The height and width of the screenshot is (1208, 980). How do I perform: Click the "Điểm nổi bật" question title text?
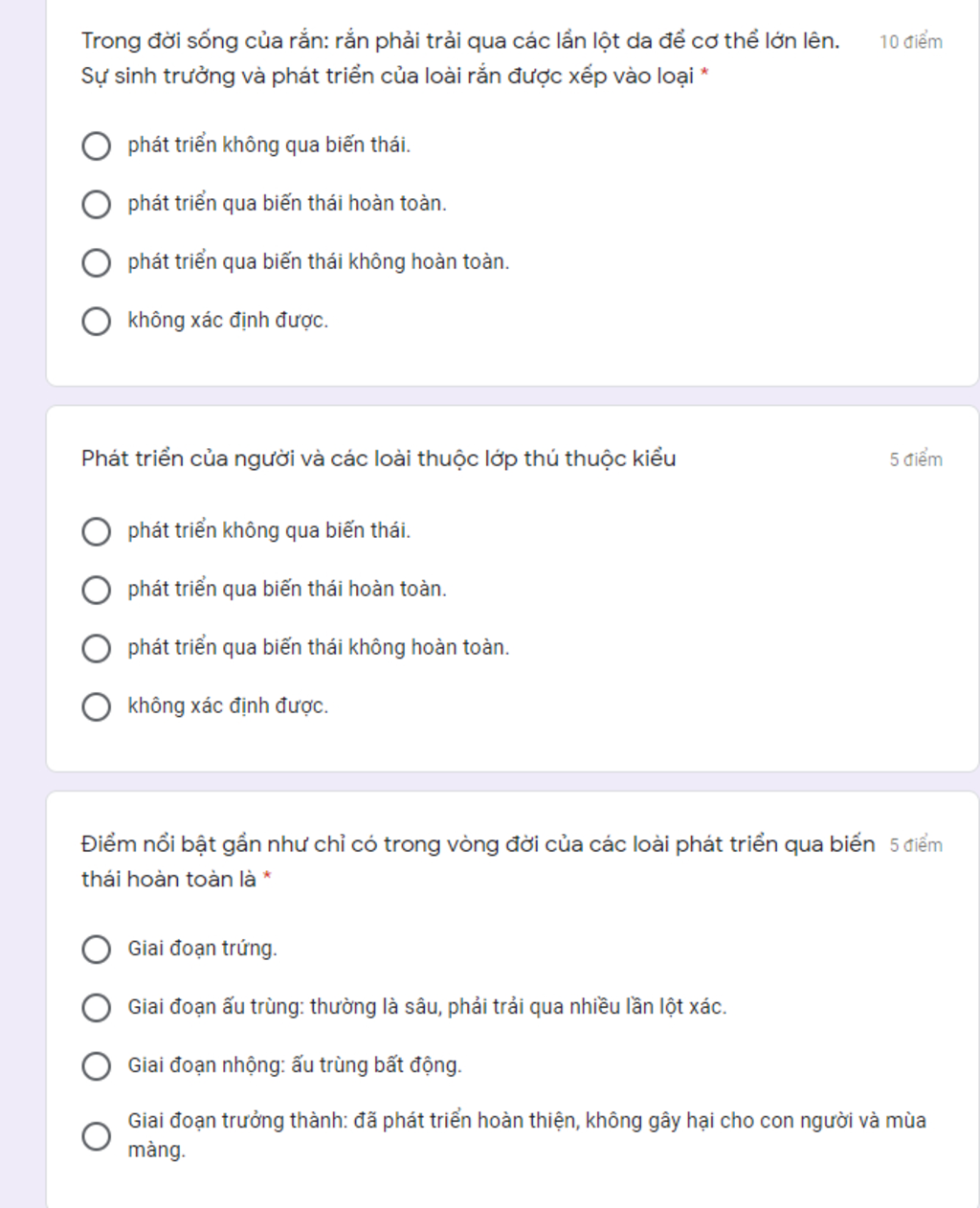tap(478, 861)
